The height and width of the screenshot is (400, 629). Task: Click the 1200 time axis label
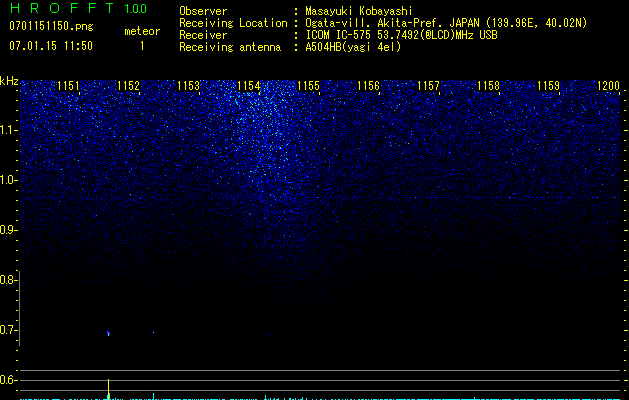click(x=609, y=85)
